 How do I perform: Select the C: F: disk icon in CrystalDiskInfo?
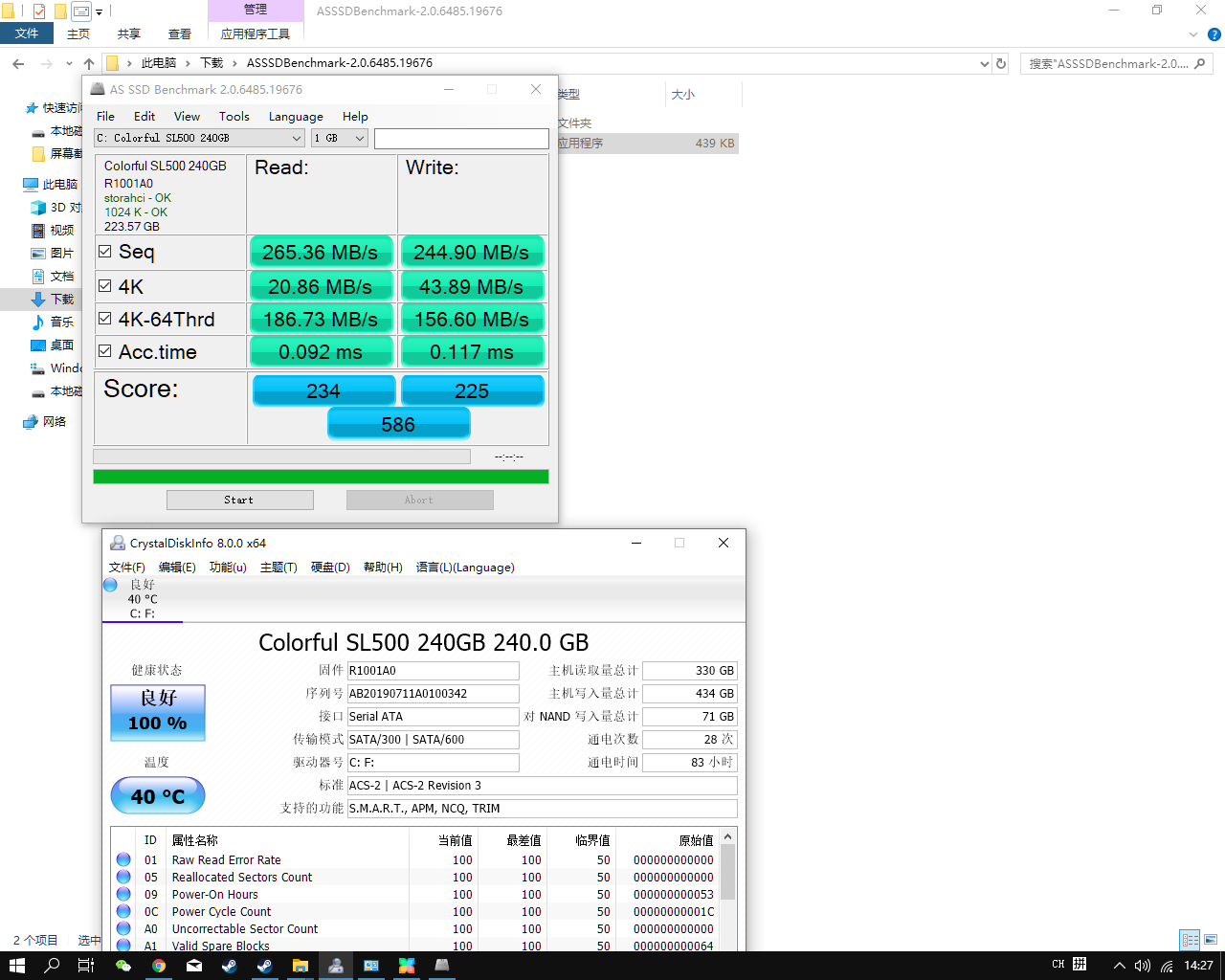[110, 585]
